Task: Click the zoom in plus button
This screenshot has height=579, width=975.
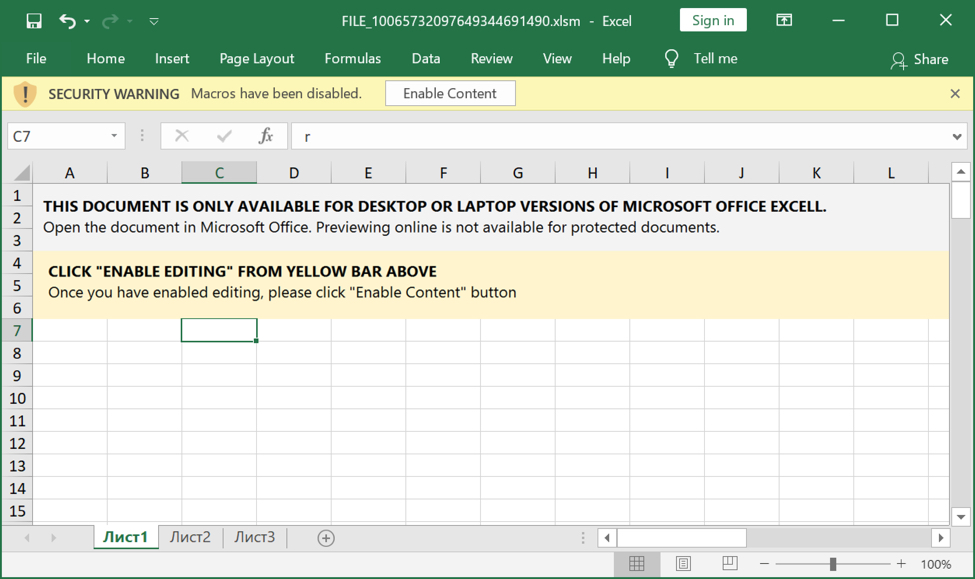Action: coord(901,564)
